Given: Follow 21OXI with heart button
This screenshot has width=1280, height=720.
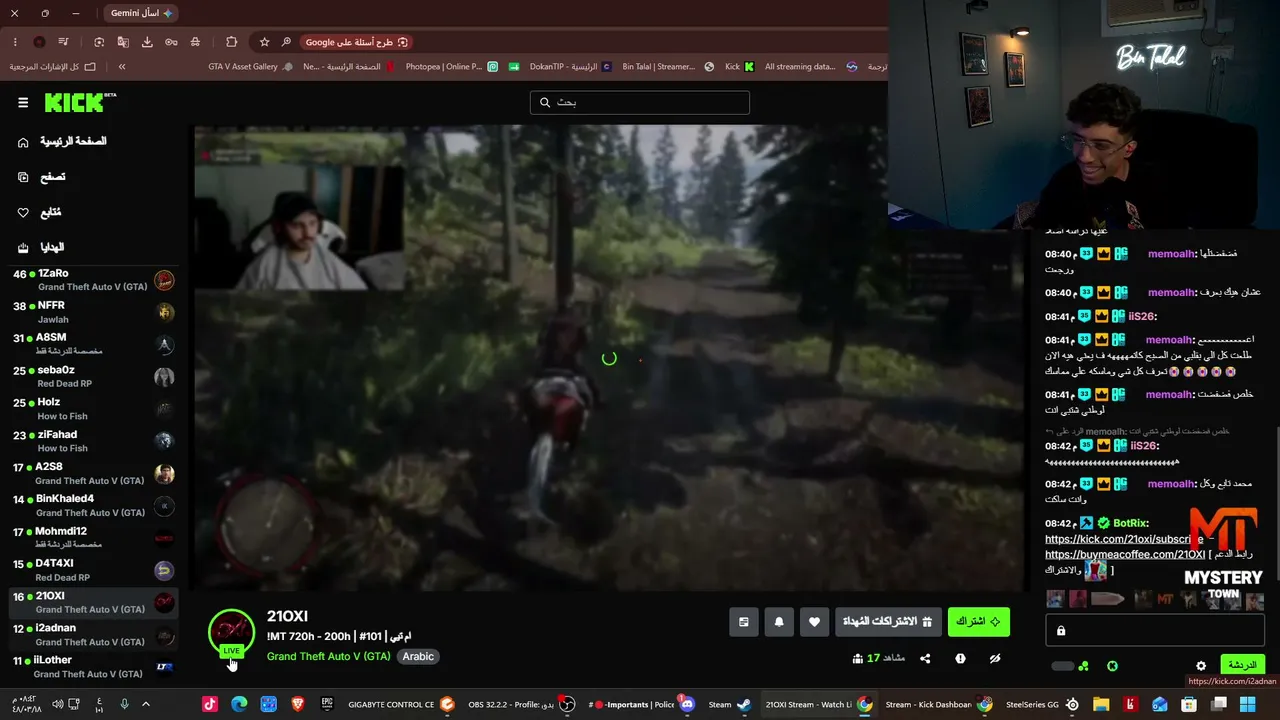Looking at the screenshot, I should [814, 622].
